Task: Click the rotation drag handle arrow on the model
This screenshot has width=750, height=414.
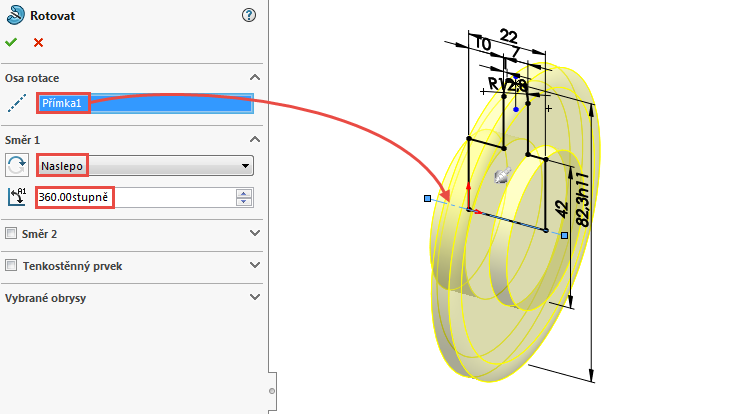Action: coord(502,176)
